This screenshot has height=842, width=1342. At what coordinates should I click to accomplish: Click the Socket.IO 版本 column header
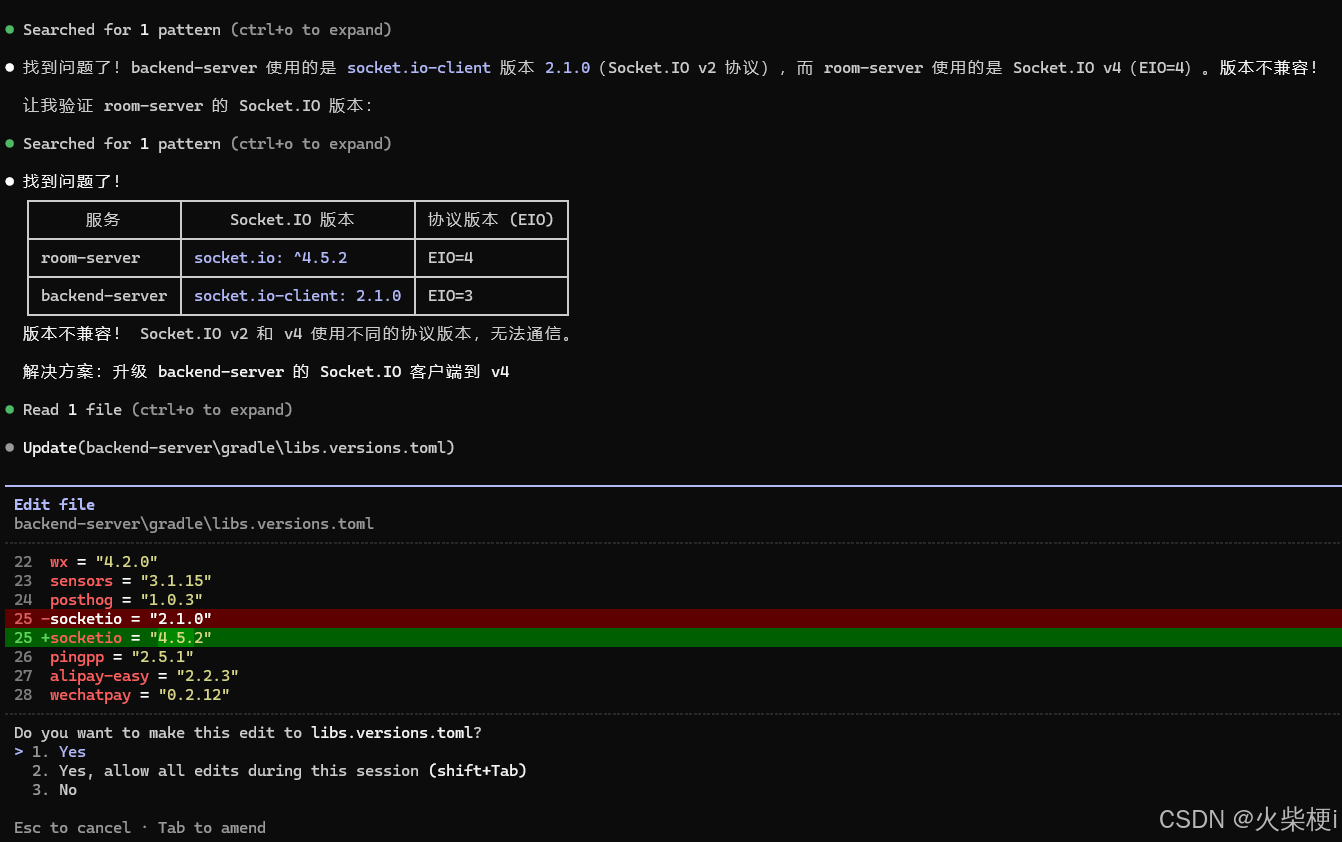(298, 220)
